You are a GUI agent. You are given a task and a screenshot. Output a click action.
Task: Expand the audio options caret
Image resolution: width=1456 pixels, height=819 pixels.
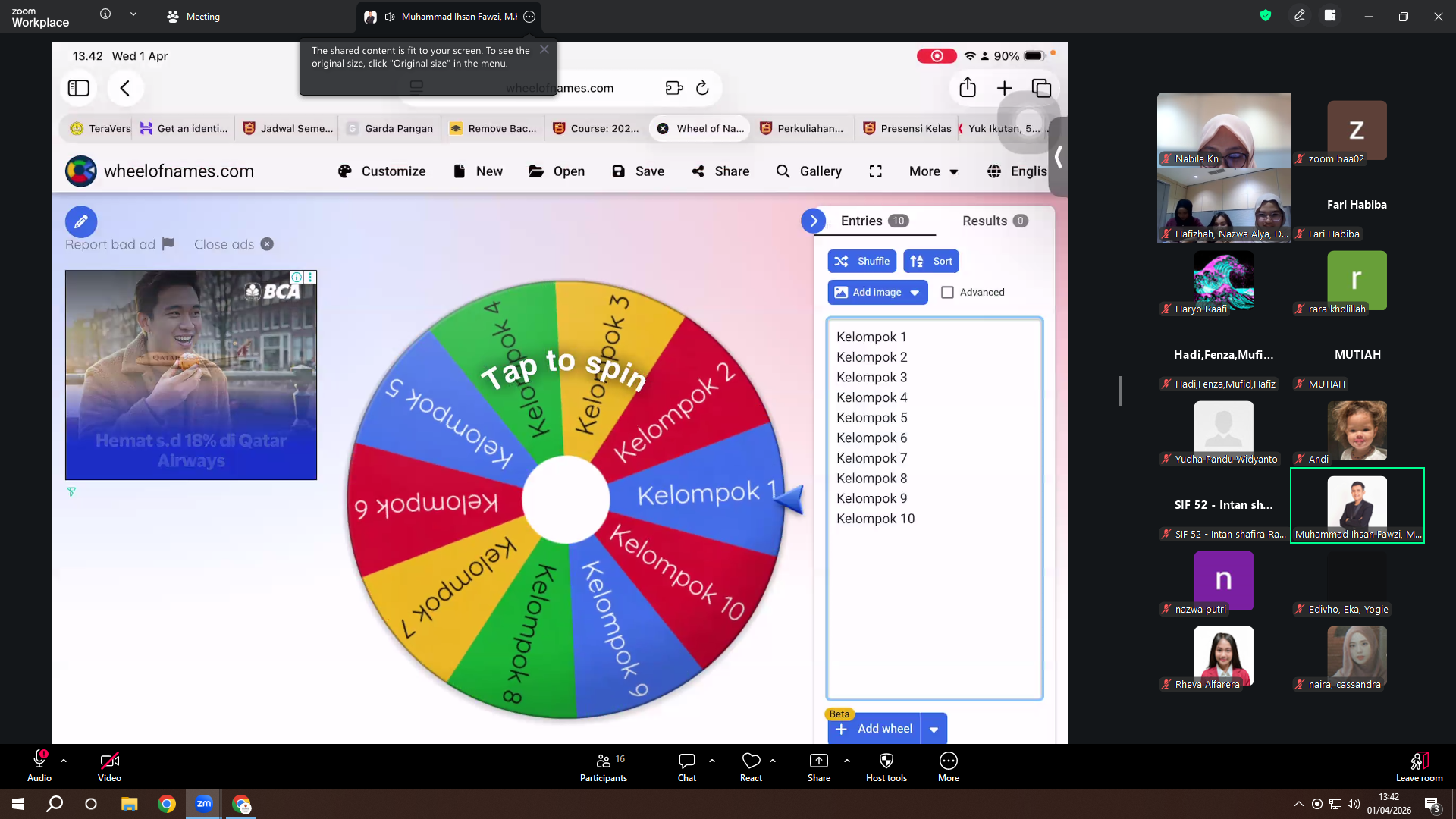coord(64,760)
